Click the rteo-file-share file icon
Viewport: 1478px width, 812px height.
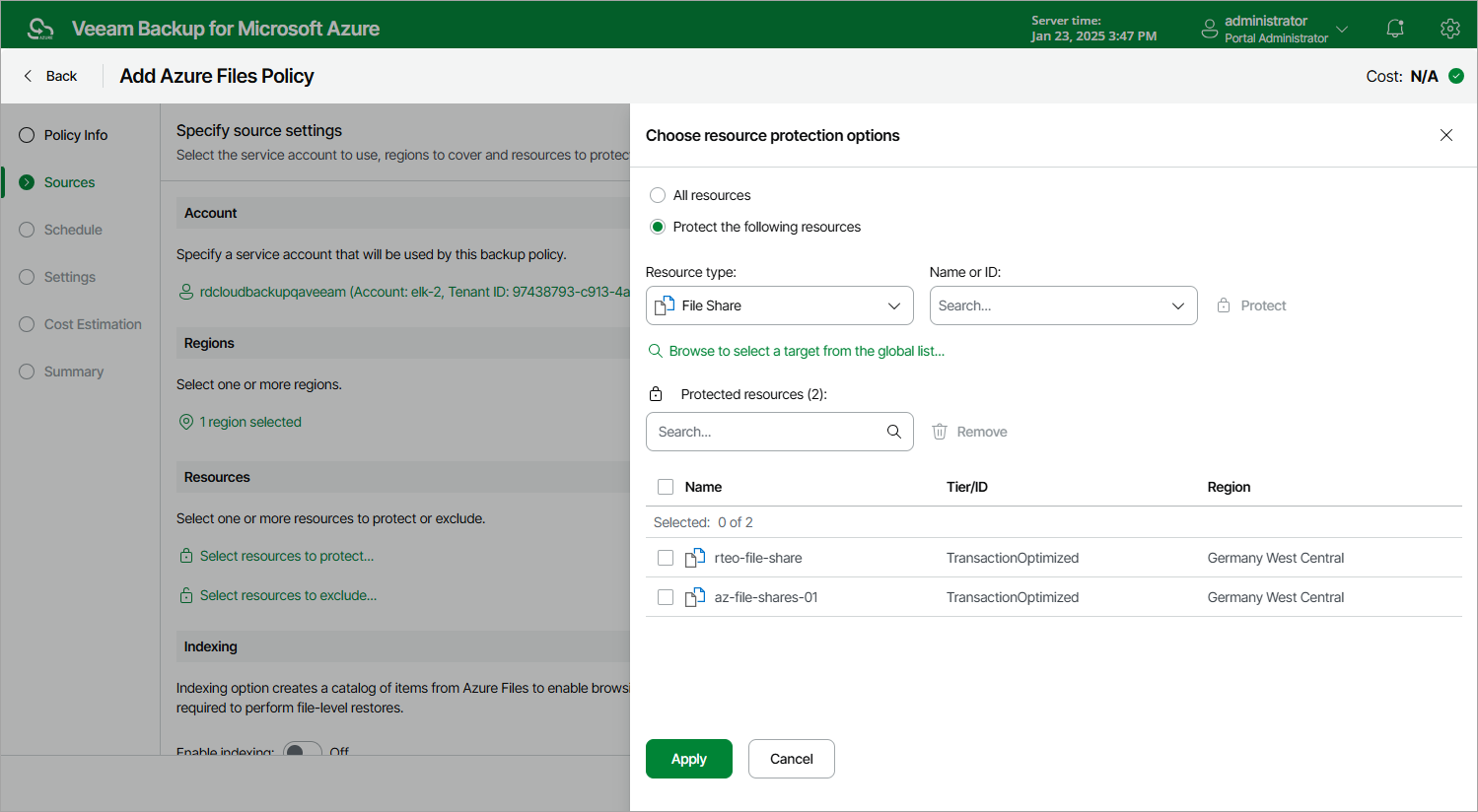pos(695,558)
